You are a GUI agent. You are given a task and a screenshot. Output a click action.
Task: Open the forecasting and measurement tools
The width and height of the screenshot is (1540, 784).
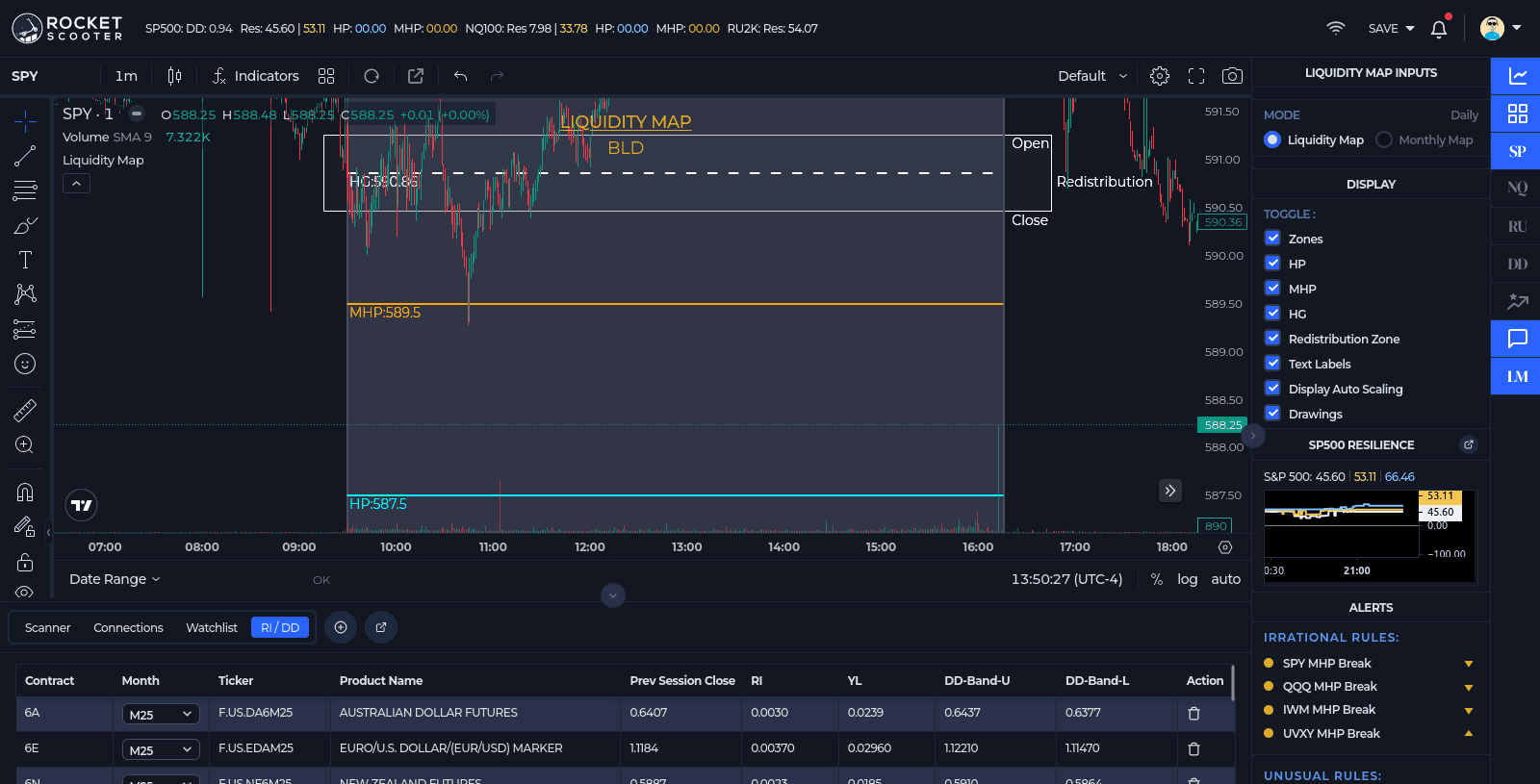tap(25, 330)
